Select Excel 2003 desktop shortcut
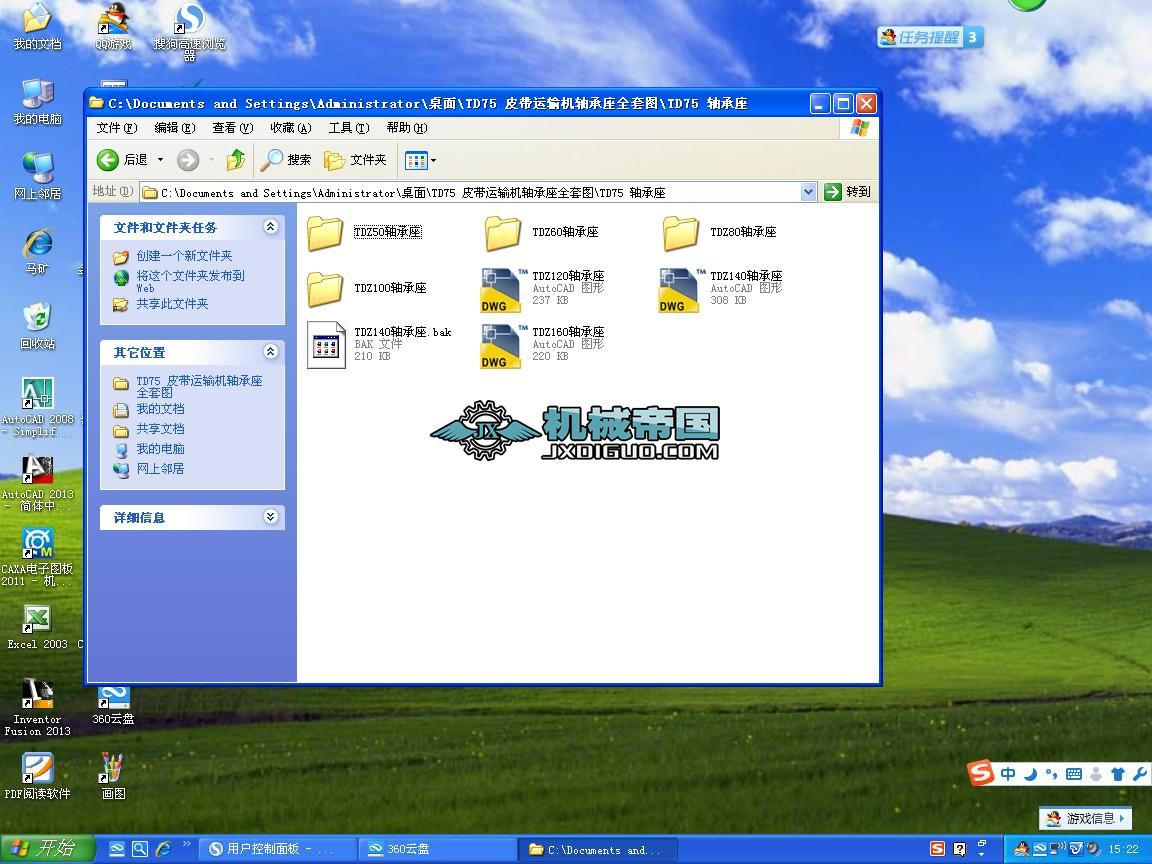1152x864 pixels. (x=37, y=628)
